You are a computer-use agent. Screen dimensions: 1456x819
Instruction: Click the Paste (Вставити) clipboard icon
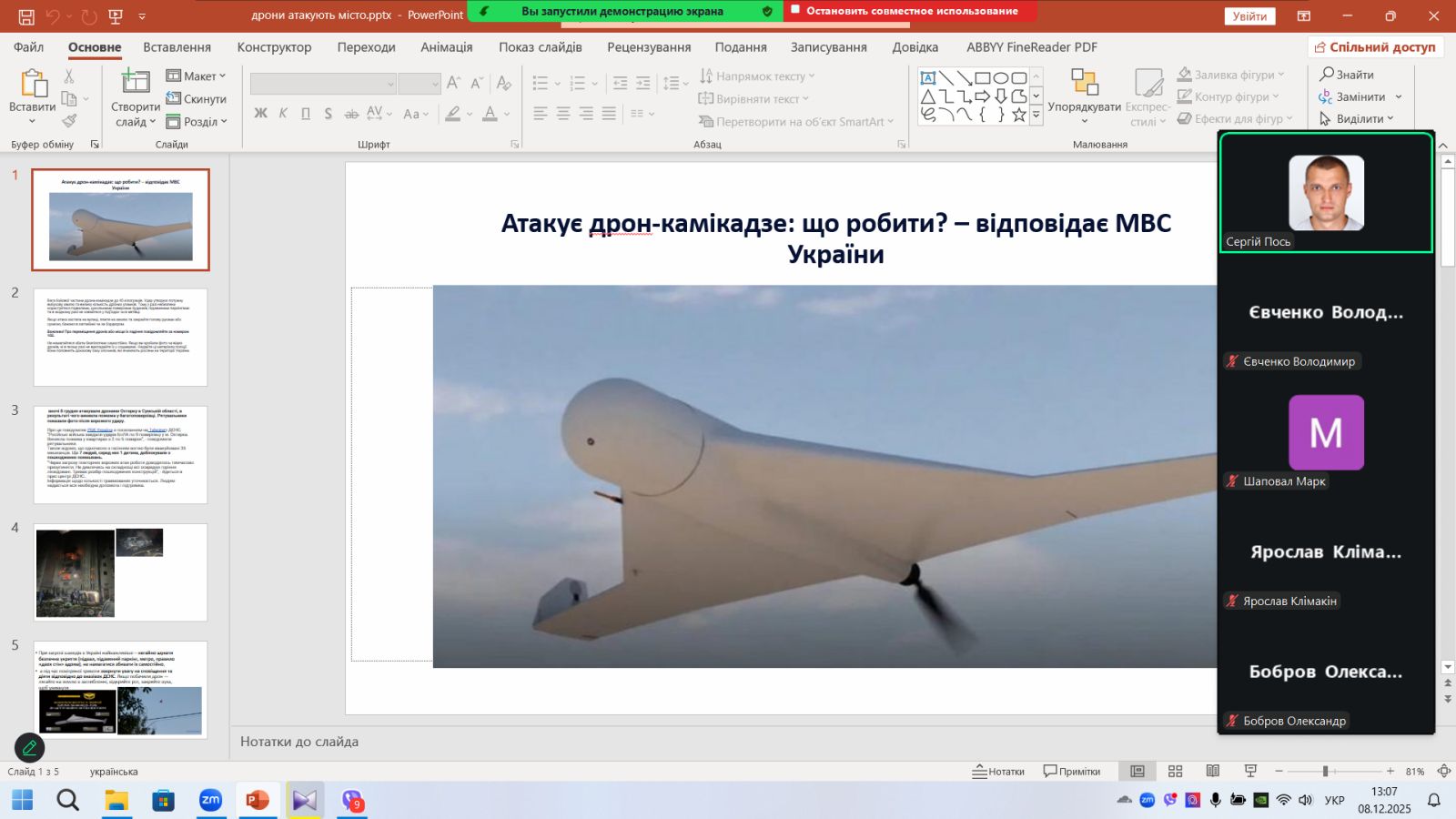34,84
